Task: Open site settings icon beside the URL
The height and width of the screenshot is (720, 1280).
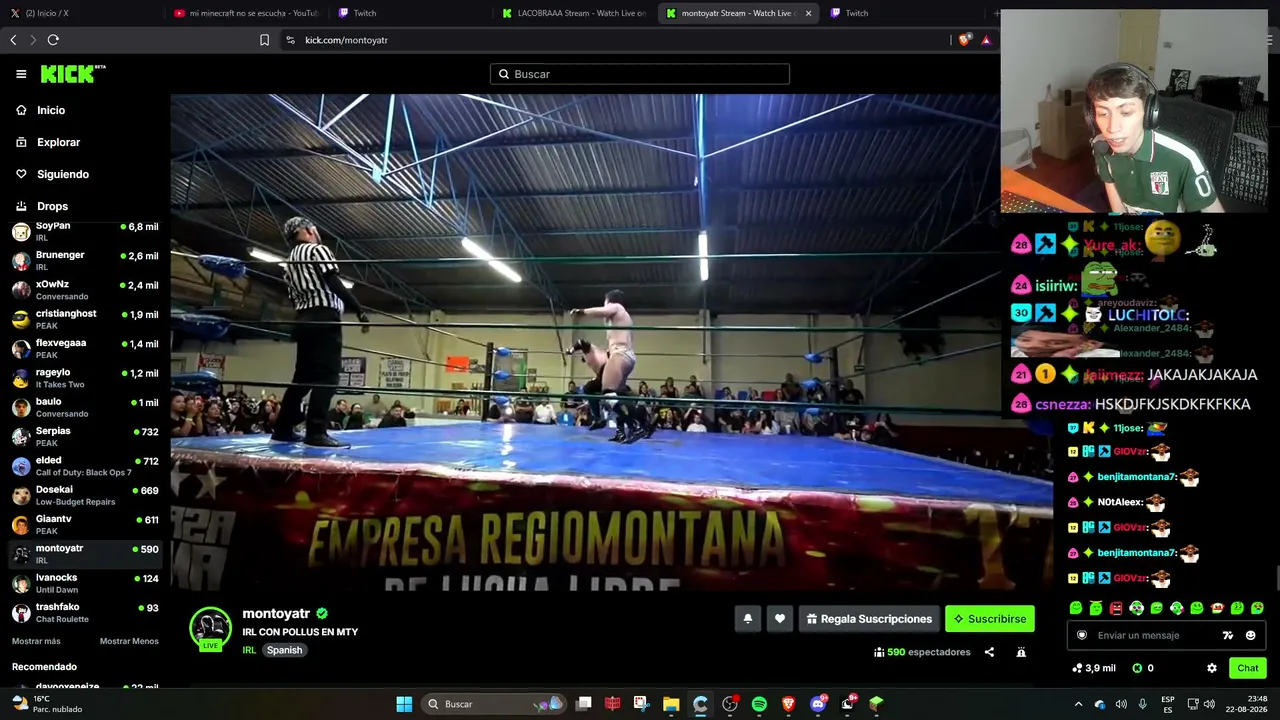Action: (290, 40)
